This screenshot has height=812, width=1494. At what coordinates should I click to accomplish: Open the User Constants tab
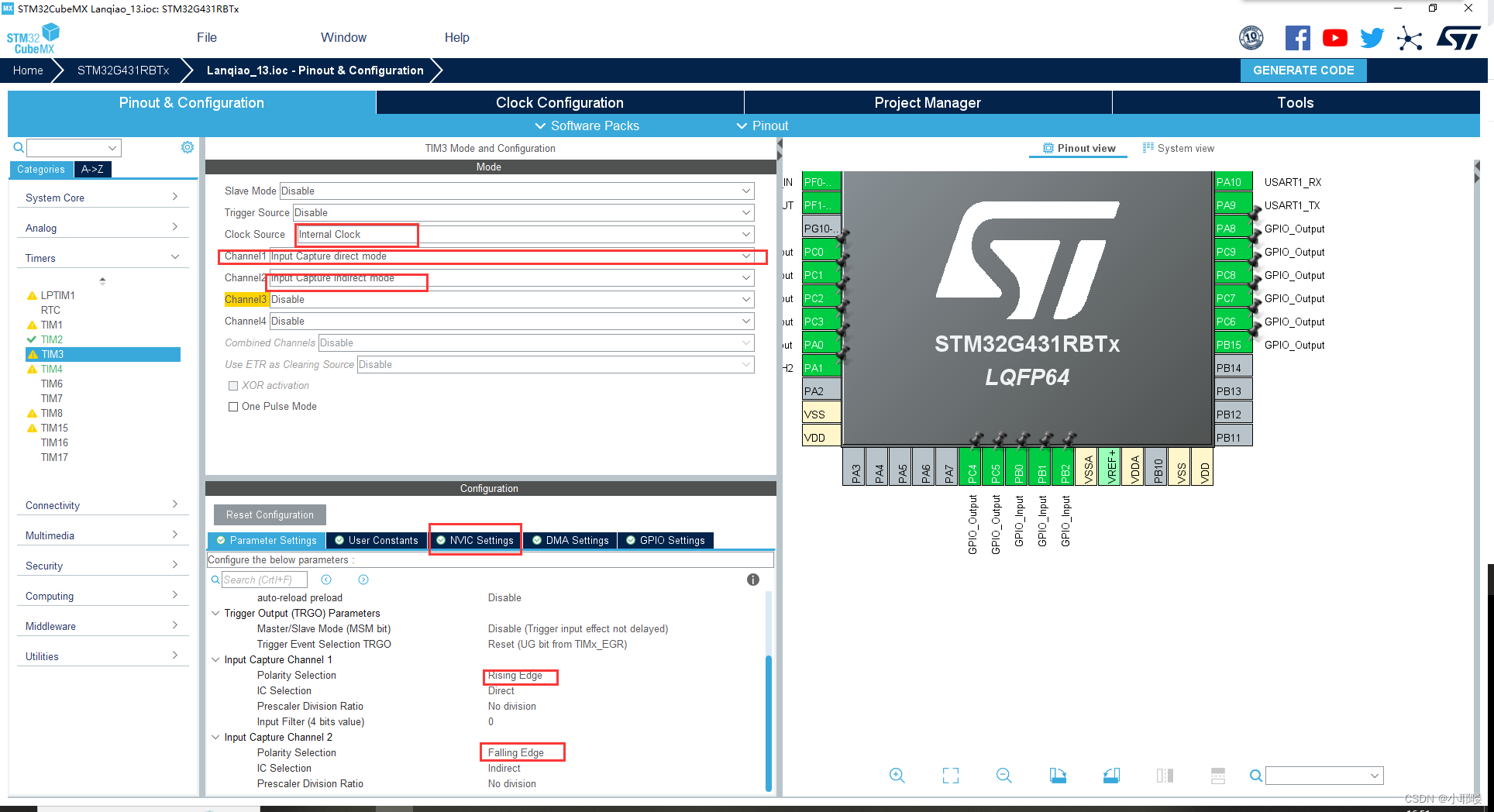(x=377, y=540)
